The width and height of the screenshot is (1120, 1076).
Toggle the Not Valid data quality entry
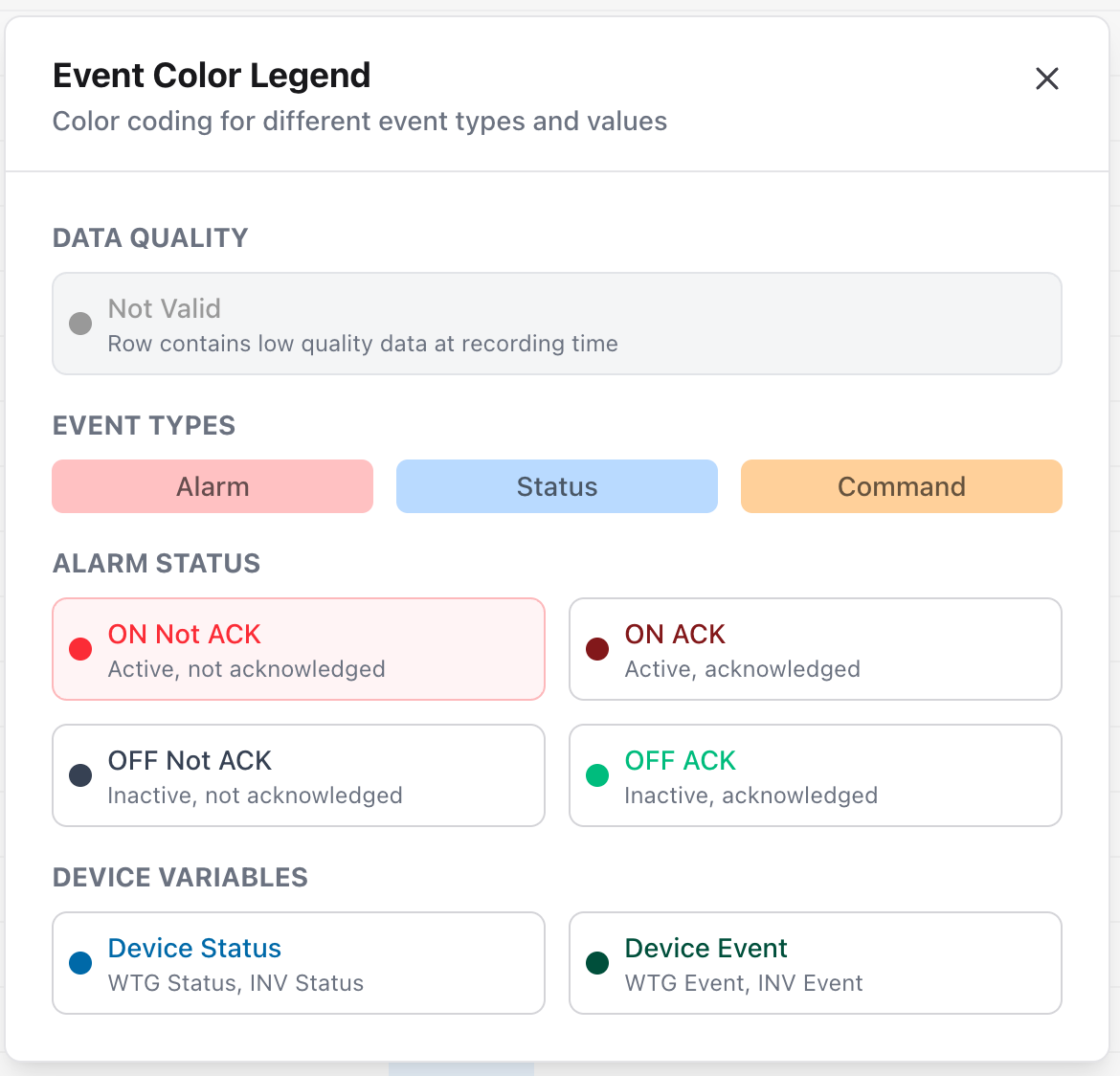click(x=556, y=324)
